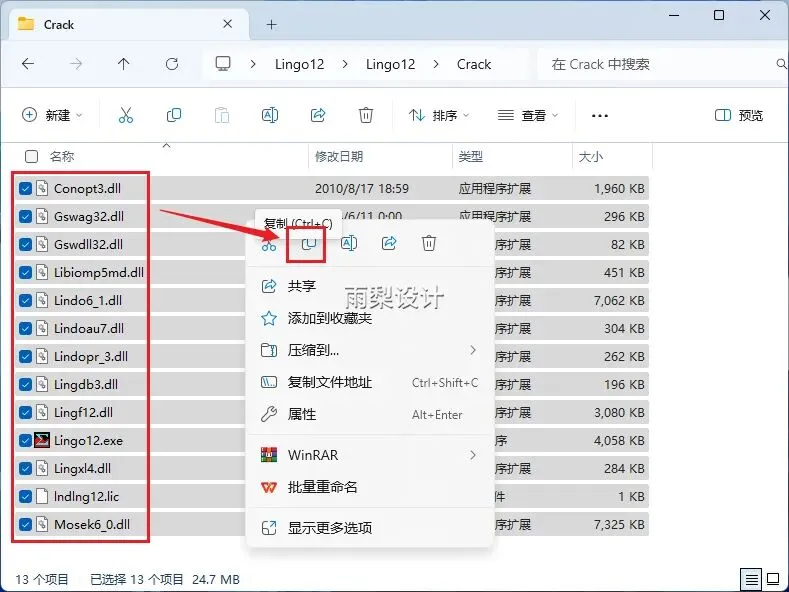Uncheck the Lingo12.exe checkbox

pos(26,440)
